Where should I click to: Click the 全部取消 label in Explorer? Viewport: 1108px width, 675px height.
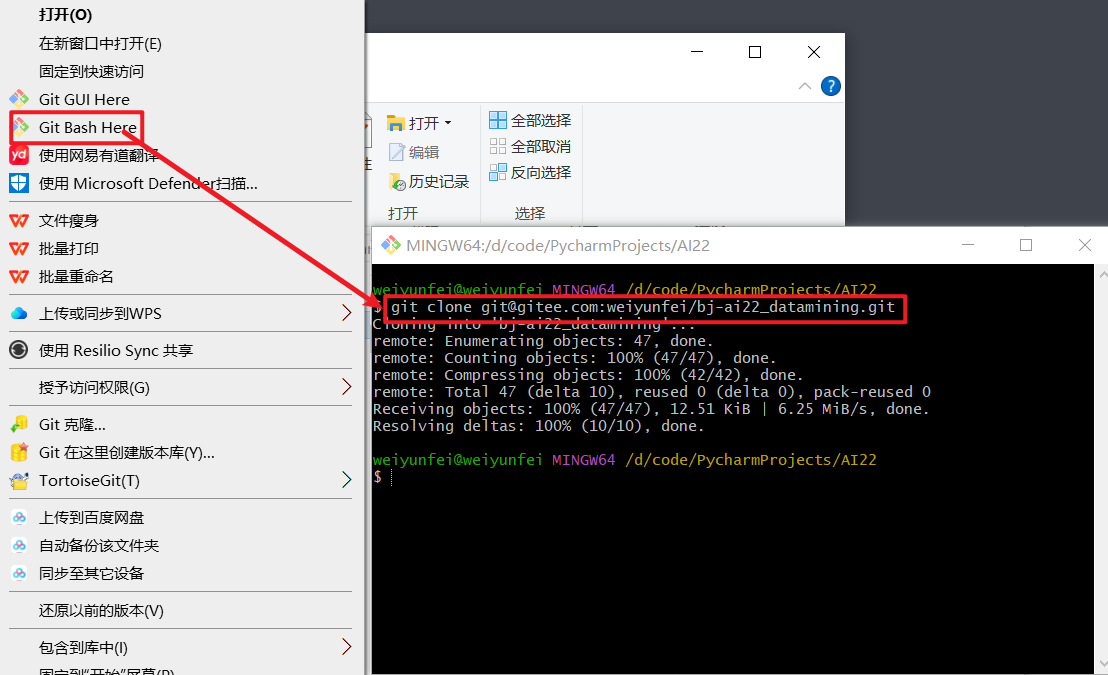pos(541,146)
